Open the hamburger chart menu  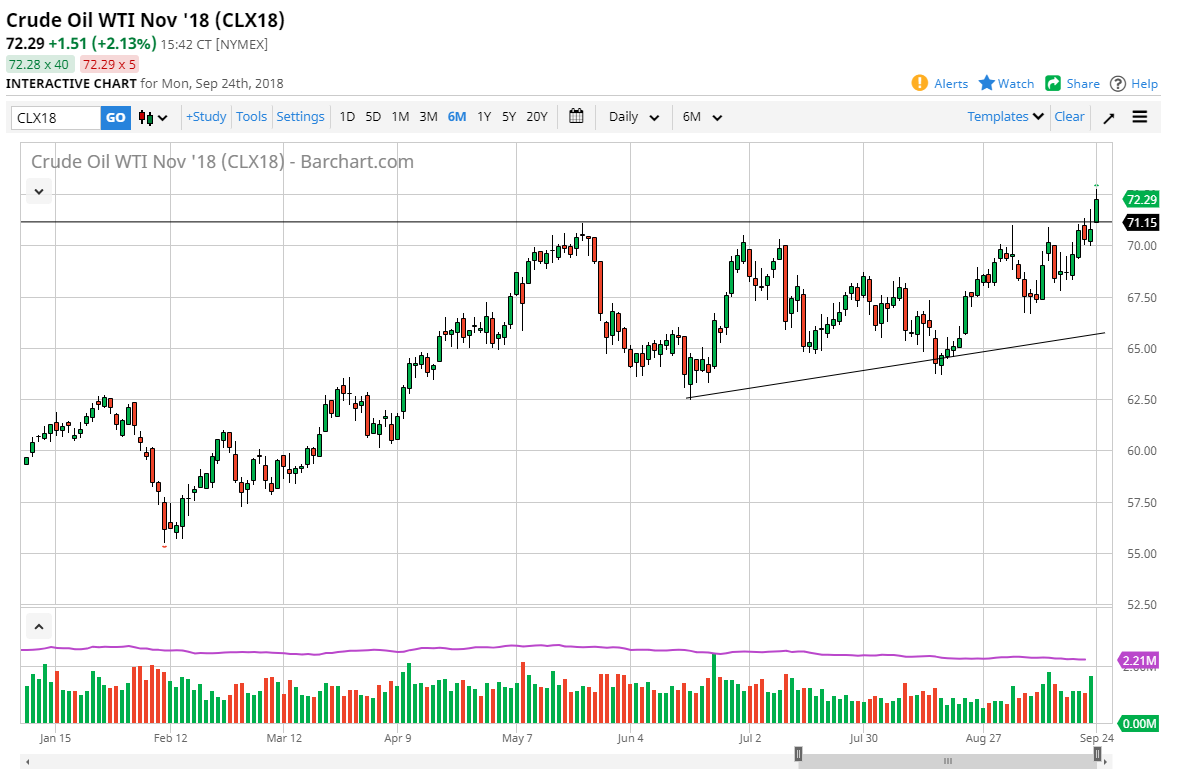[1140, 117]
